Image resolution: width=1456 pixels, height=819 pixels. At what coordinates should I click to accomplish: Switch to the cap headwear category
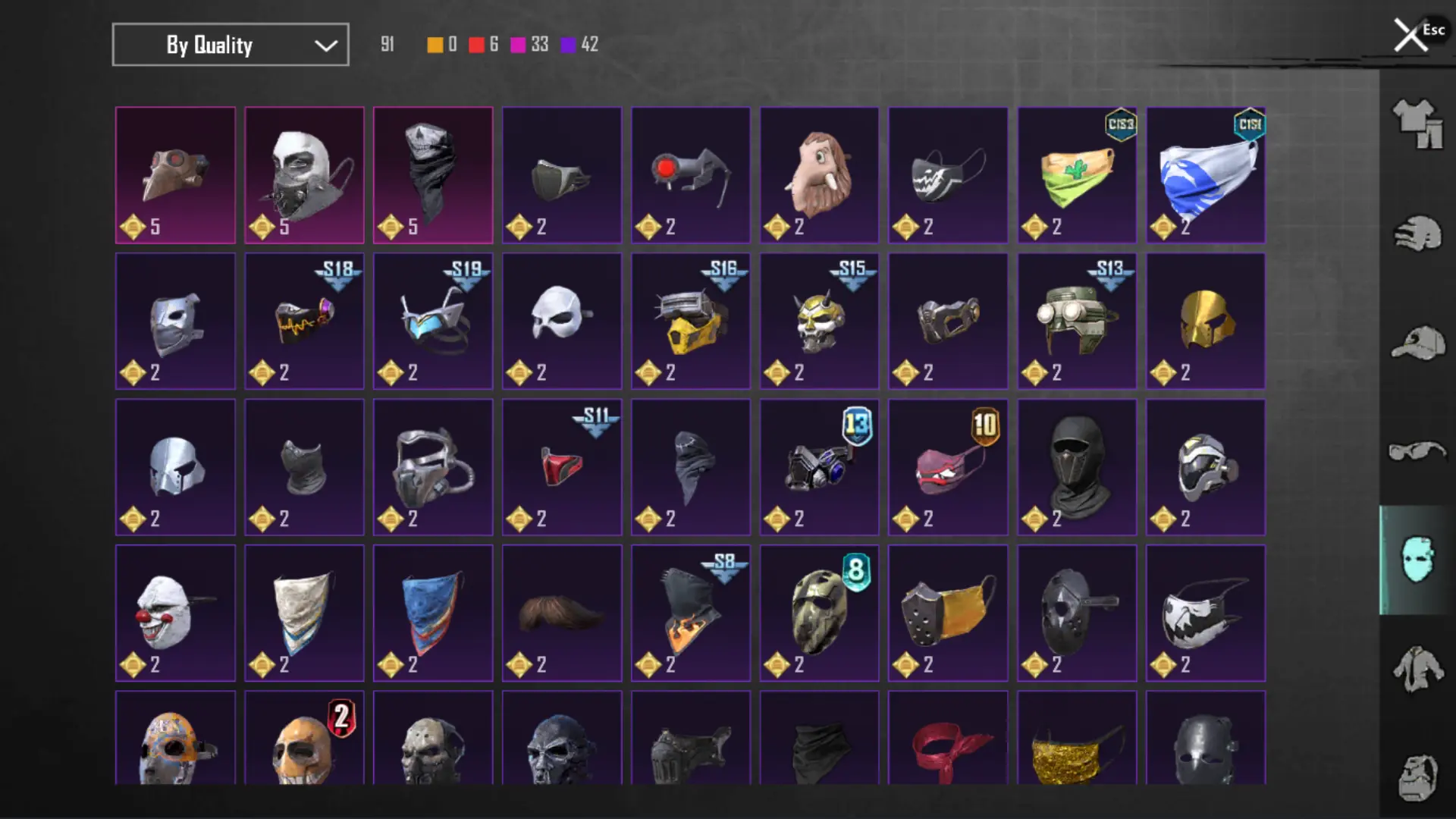pos(1417,343)
